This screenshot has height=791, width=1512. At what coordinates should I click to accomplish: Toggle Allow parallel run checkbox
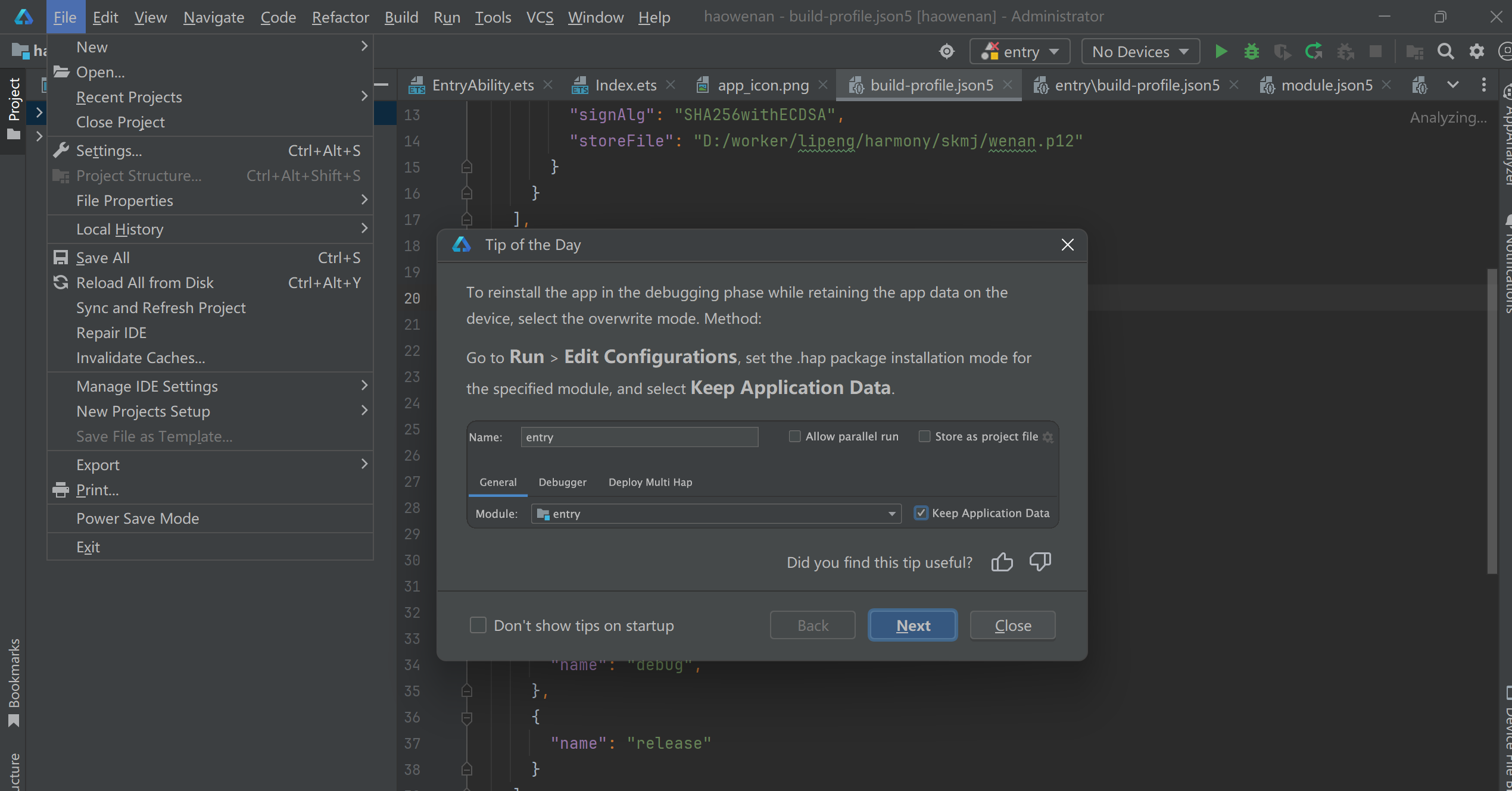pos(794,436)
